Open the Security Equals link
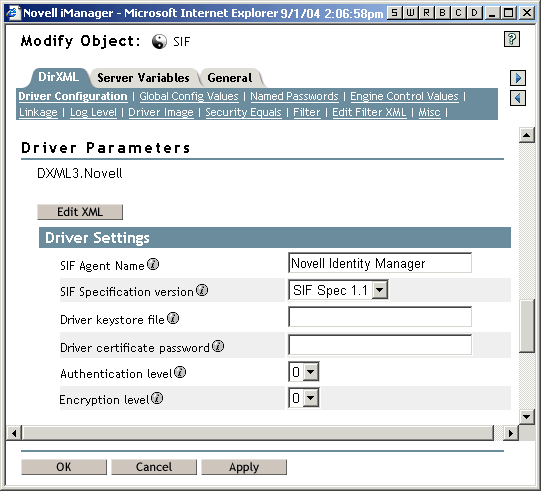The height and width of the screenshot is (491, 541). coord(243,112)
